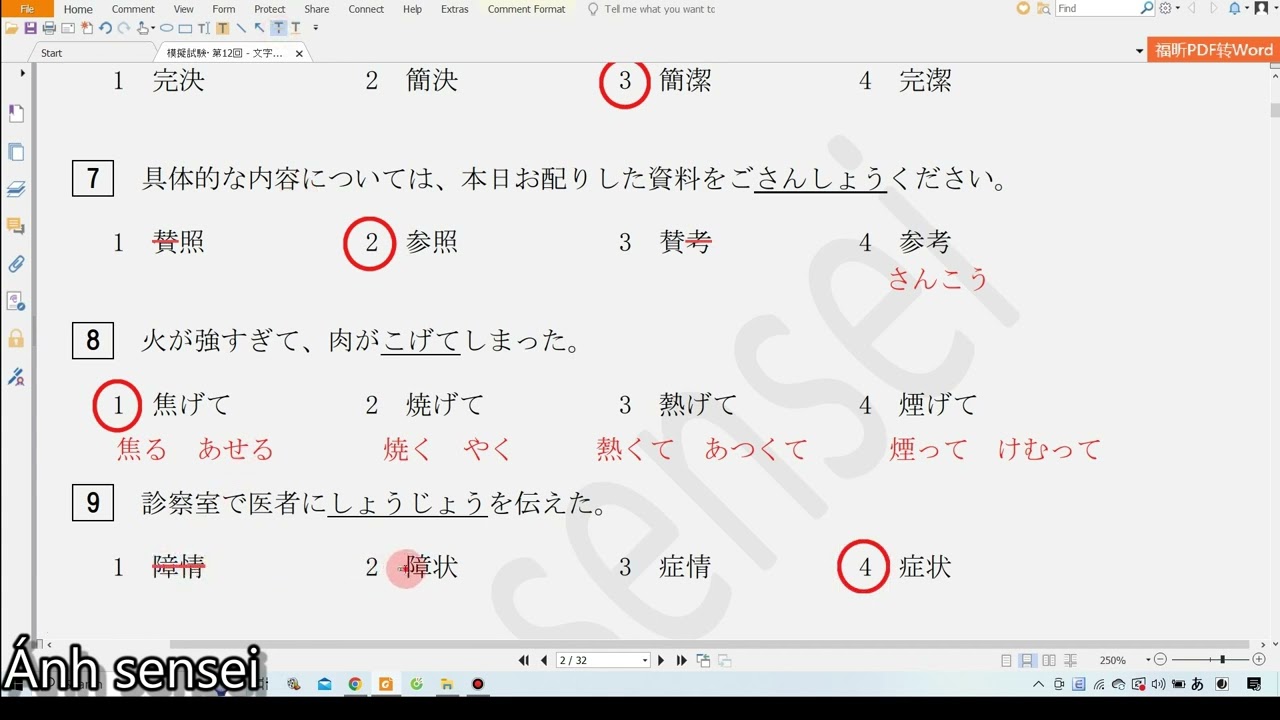Click the zoom slider handle
The height and width of the screenshot is (720, 1280).
[1222, 660]
